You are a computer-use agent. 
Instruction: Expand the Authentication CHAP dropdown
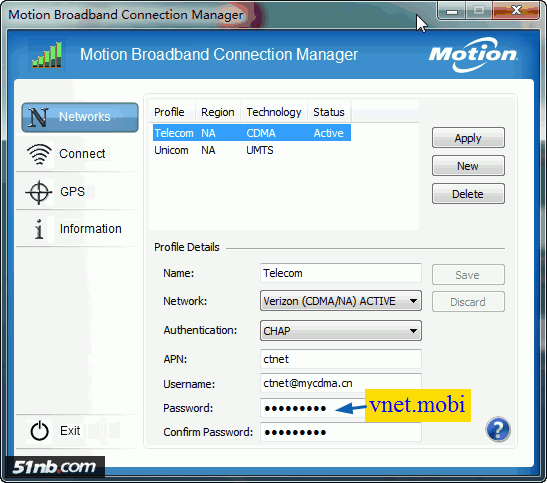click(x=340, y=331)
